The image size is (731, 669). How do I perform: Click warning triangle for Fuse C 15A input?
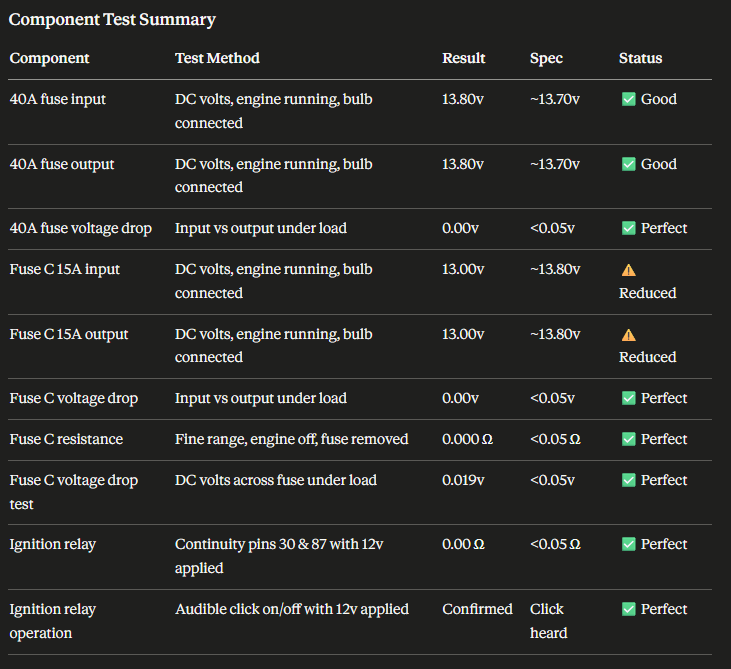[x=628, y=270]
